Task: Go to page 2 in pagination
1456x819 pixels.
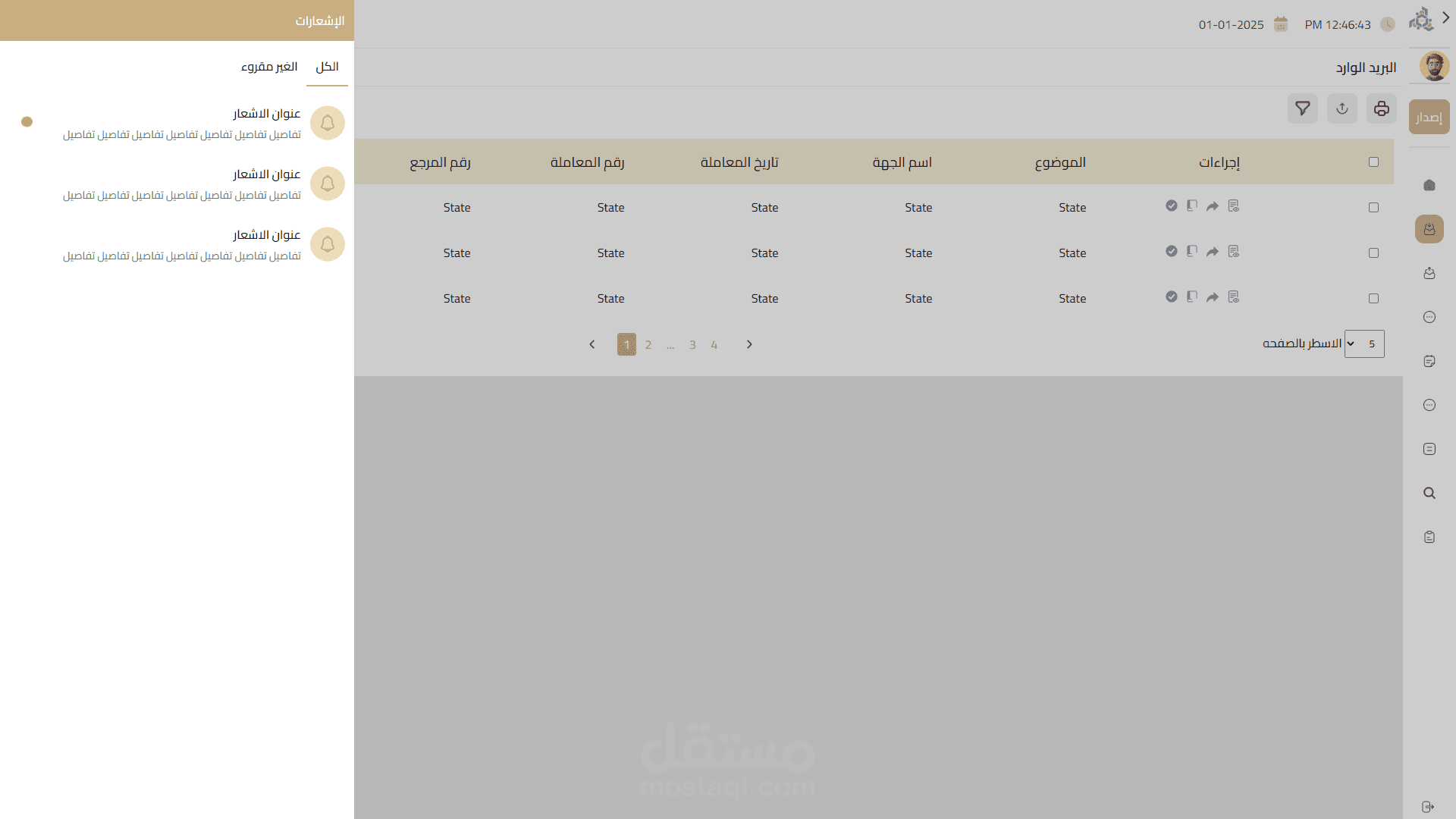Action: [648, 344]
